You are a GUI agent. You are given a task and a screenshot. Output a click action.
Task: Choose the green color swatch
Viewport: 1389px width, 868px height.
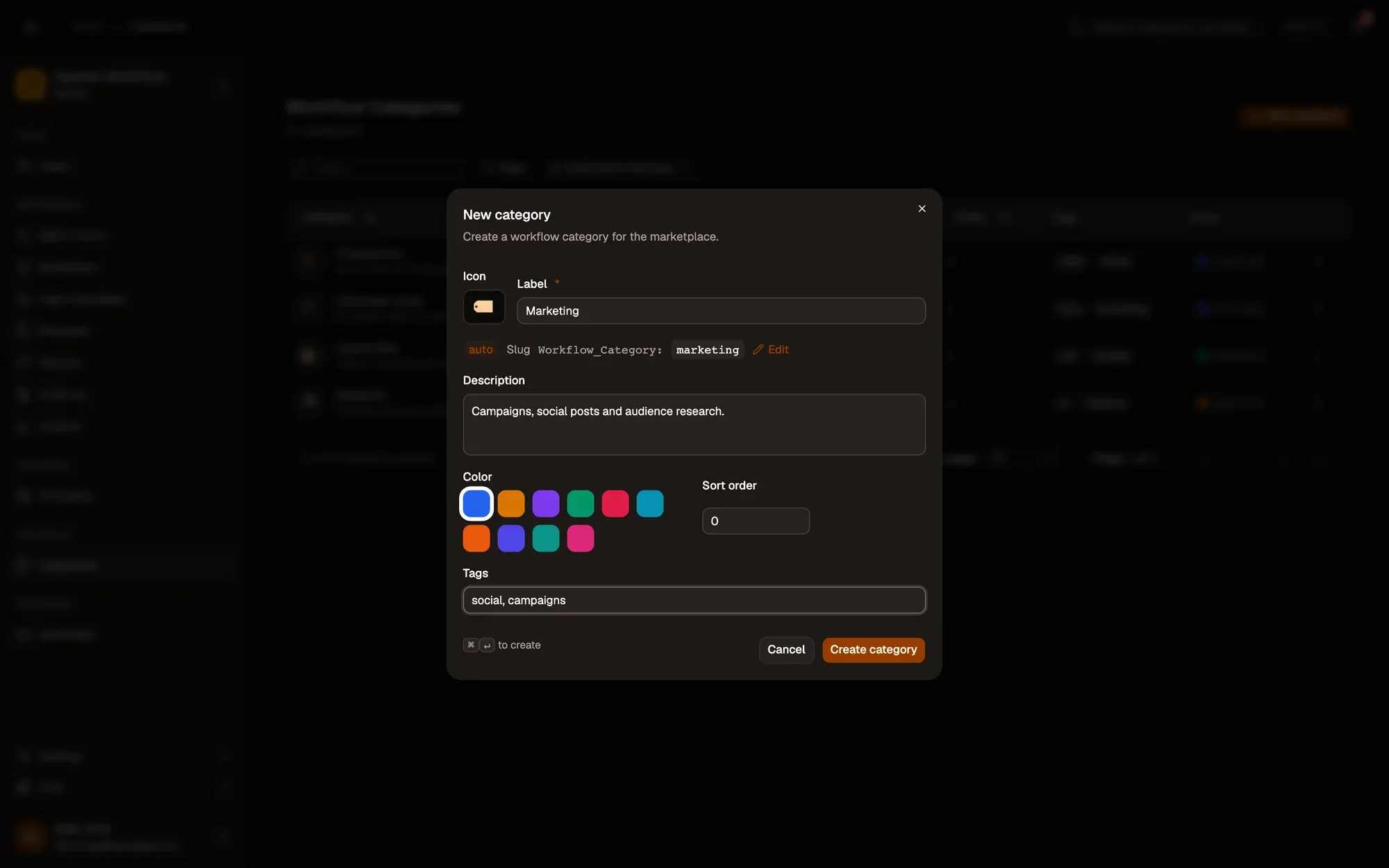point(581,503)
